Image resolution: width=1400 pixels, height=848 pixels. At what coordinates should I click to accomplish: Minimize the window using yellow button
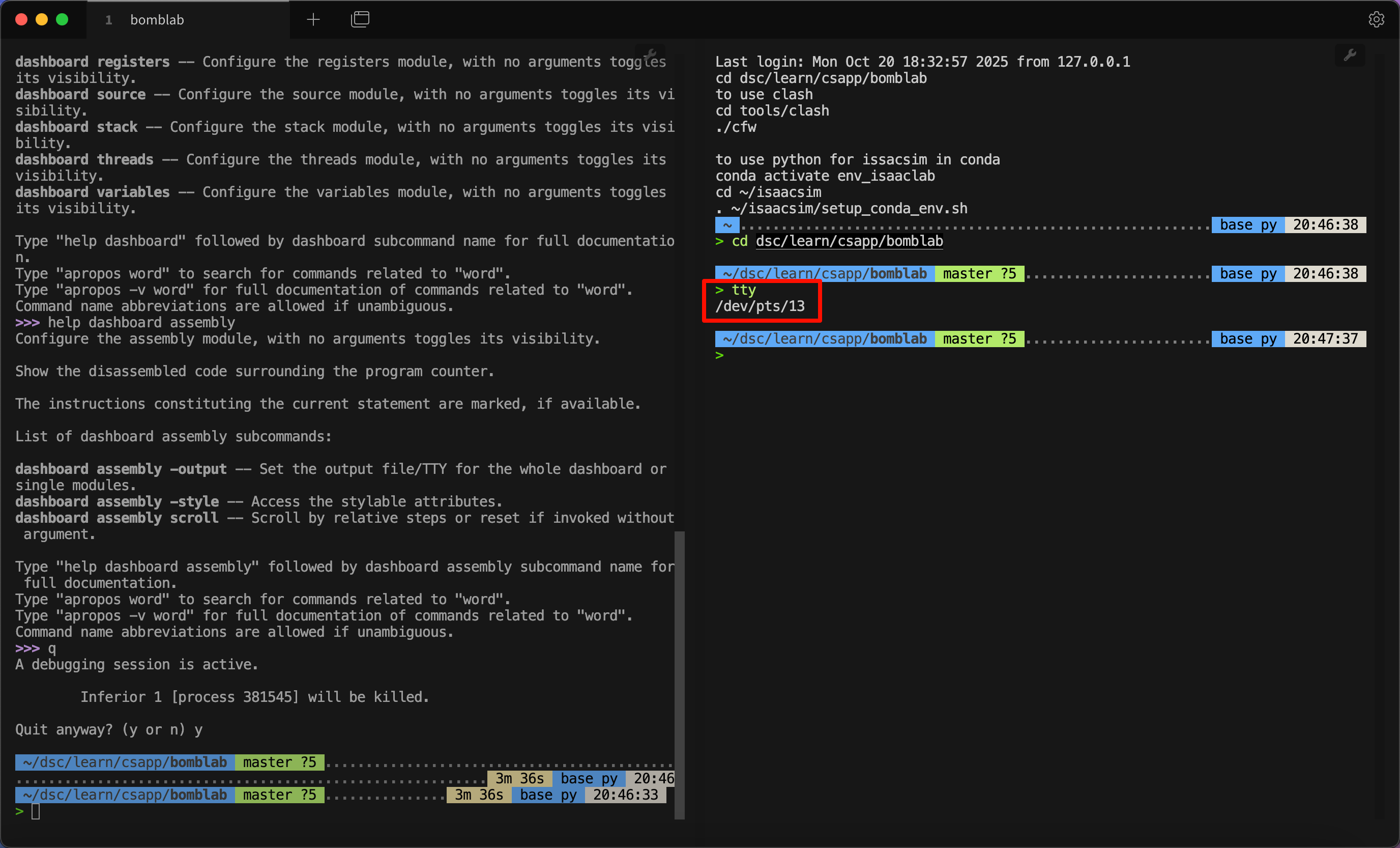[x=42, y=20]
